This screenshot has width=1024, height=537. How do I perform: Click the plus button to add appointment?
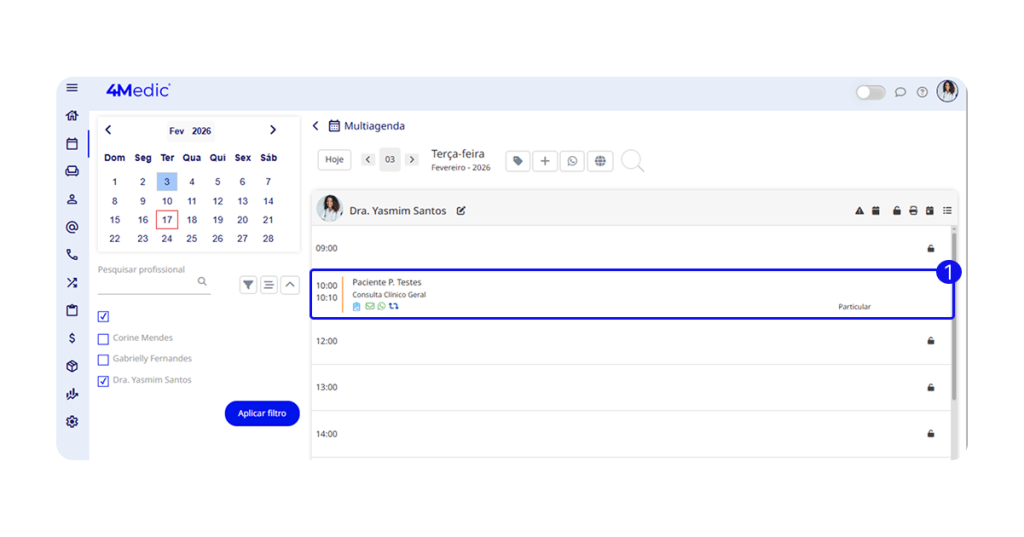[545, 161]
